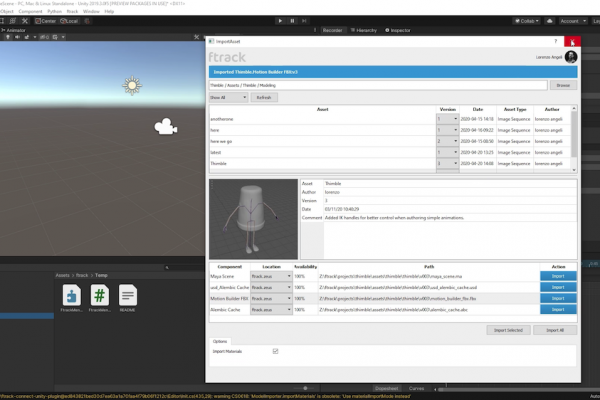Import the Motion Builder FBX component
The height and width of the screenshot is (400, 600).
click(558, 299)
